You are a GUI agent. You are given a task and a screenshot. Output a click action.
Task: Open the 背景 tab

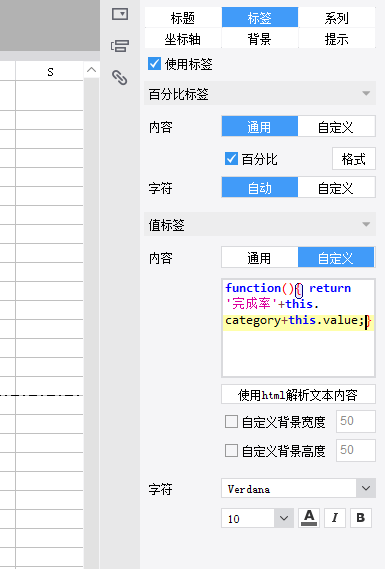(x=260, y=38)
